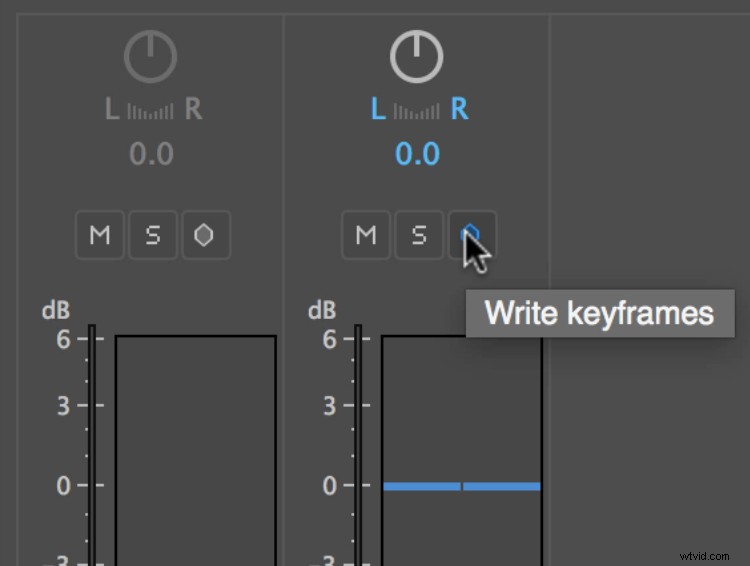Click the left track's empty volume fader box

click(196, 450)
